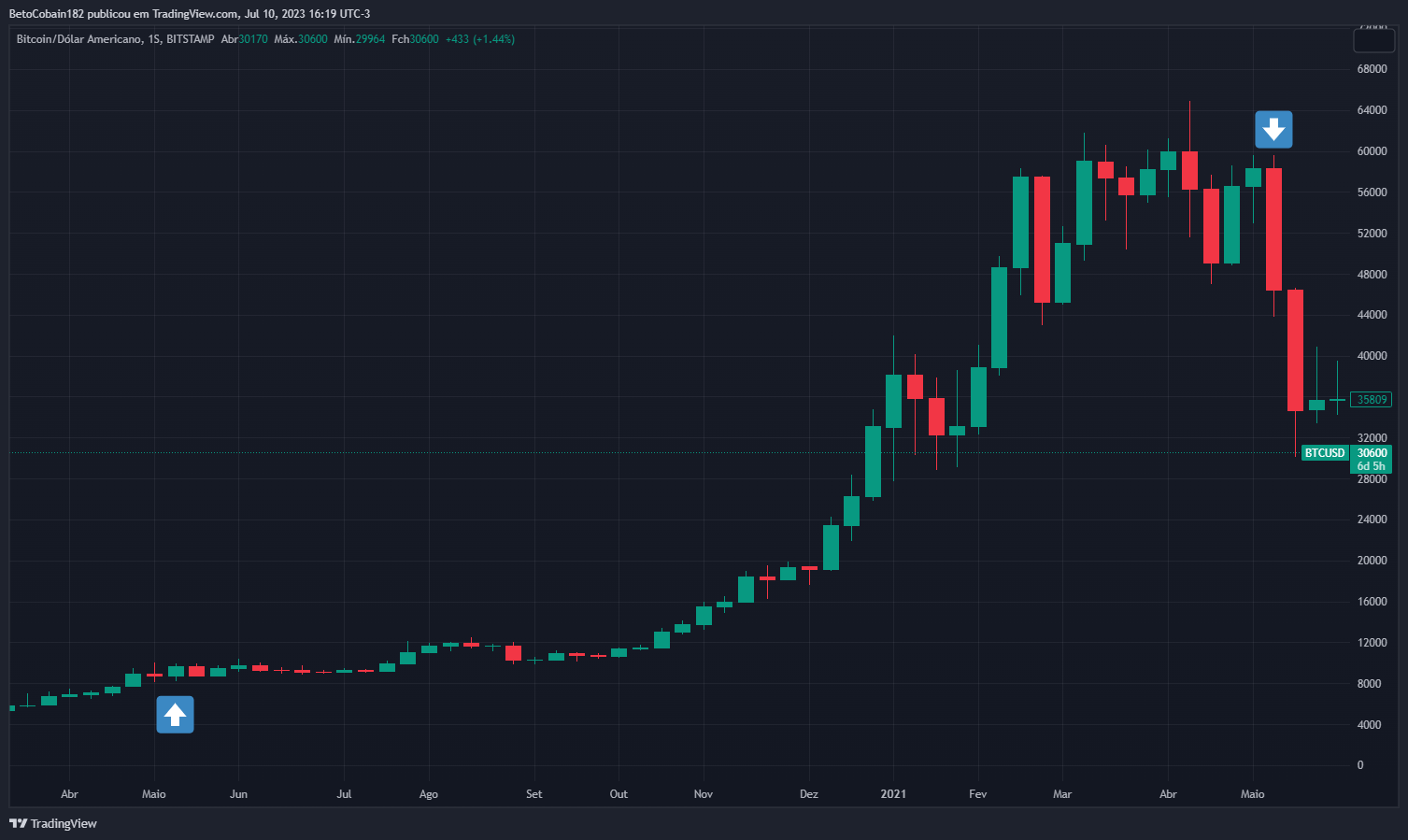
Task: Select the BTCUSD symbol price tag
Action: 1325,453
